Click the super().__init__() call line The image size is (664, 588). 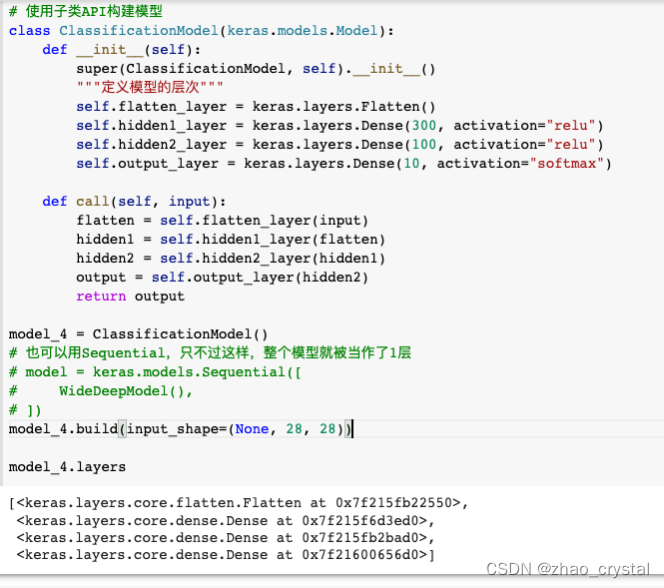(x=256, y=69)
